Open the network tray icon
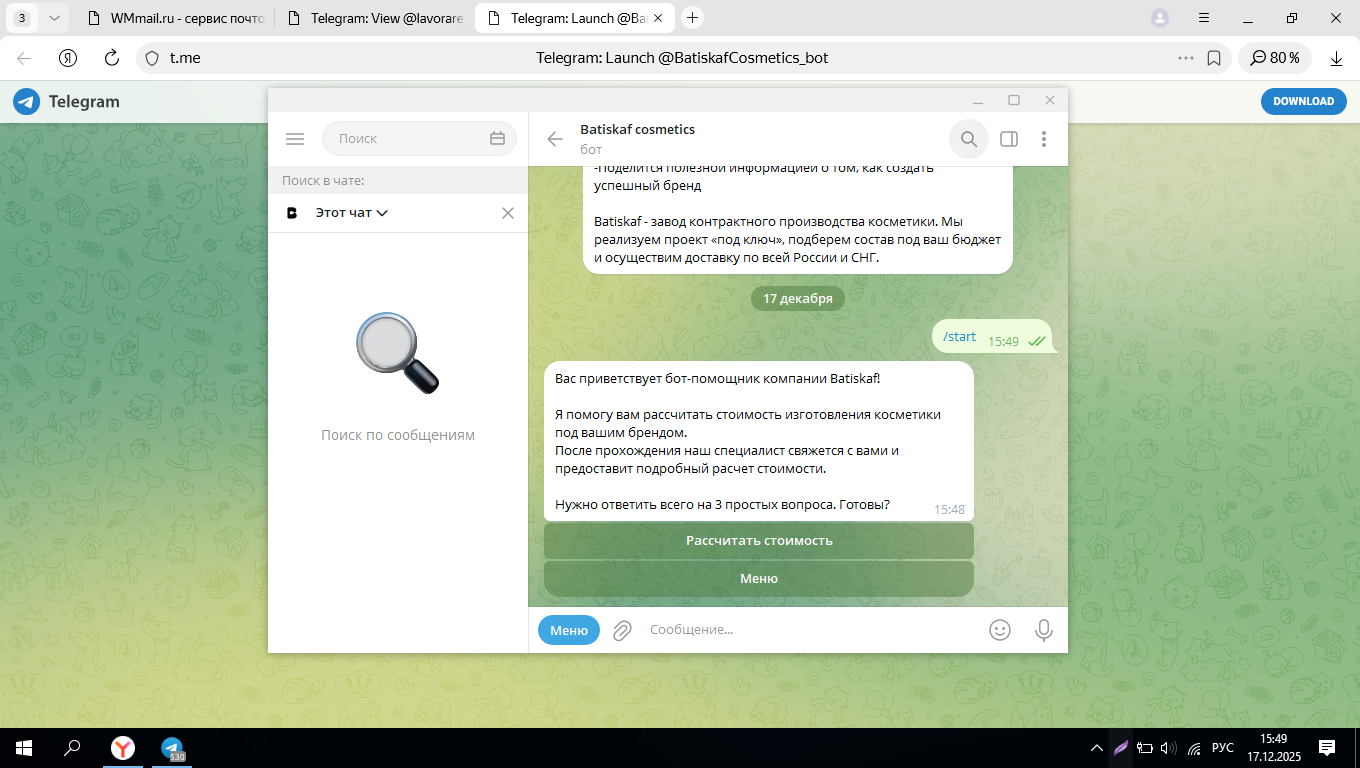 1194,748
